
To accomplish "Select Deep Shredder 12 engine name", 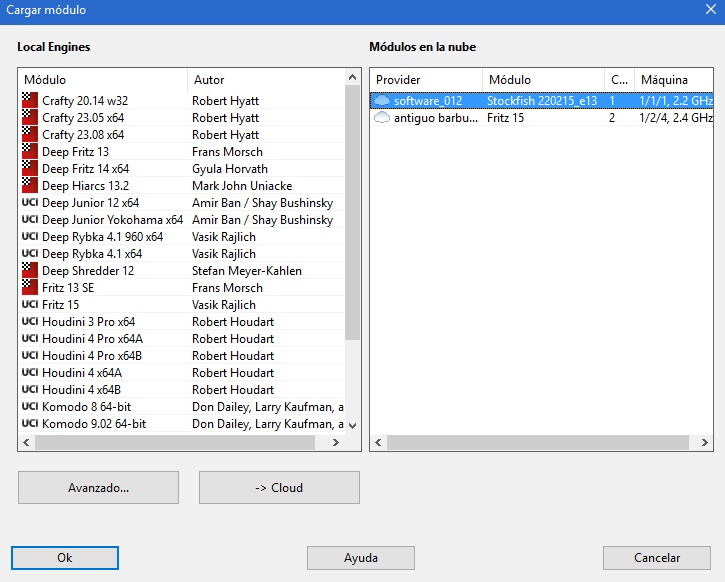I will [x=88, y=270].
